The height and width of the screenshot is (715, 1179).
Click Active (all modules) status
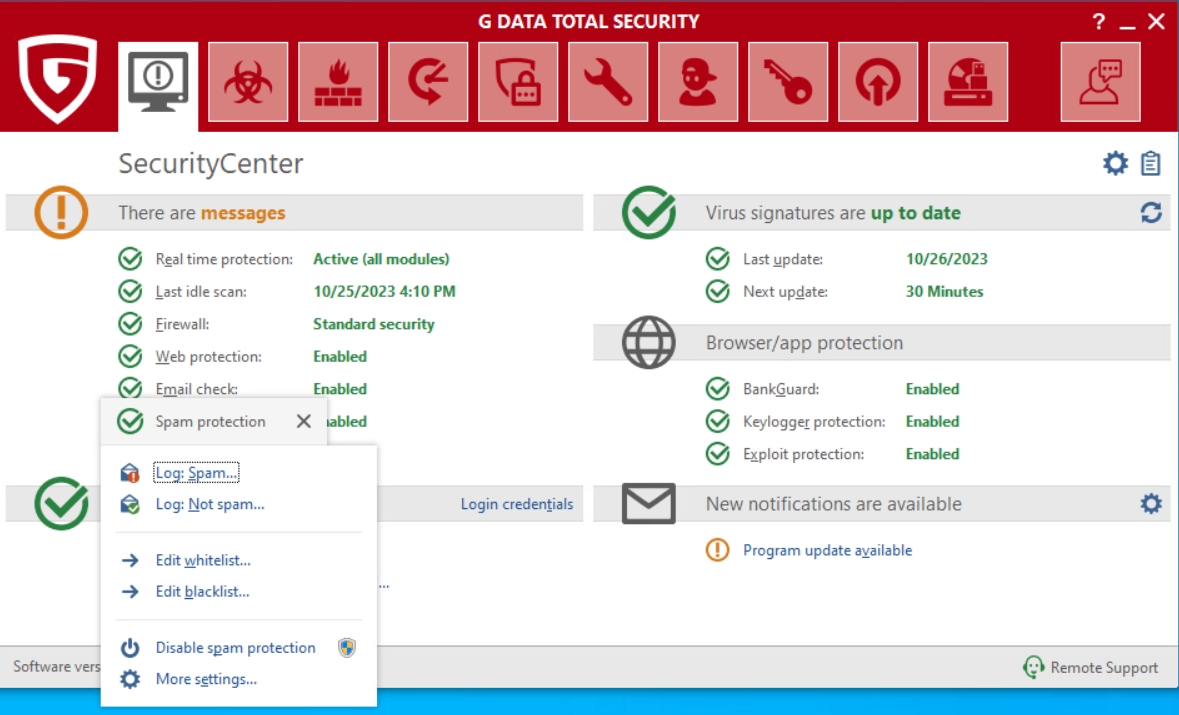click(381, 259)
